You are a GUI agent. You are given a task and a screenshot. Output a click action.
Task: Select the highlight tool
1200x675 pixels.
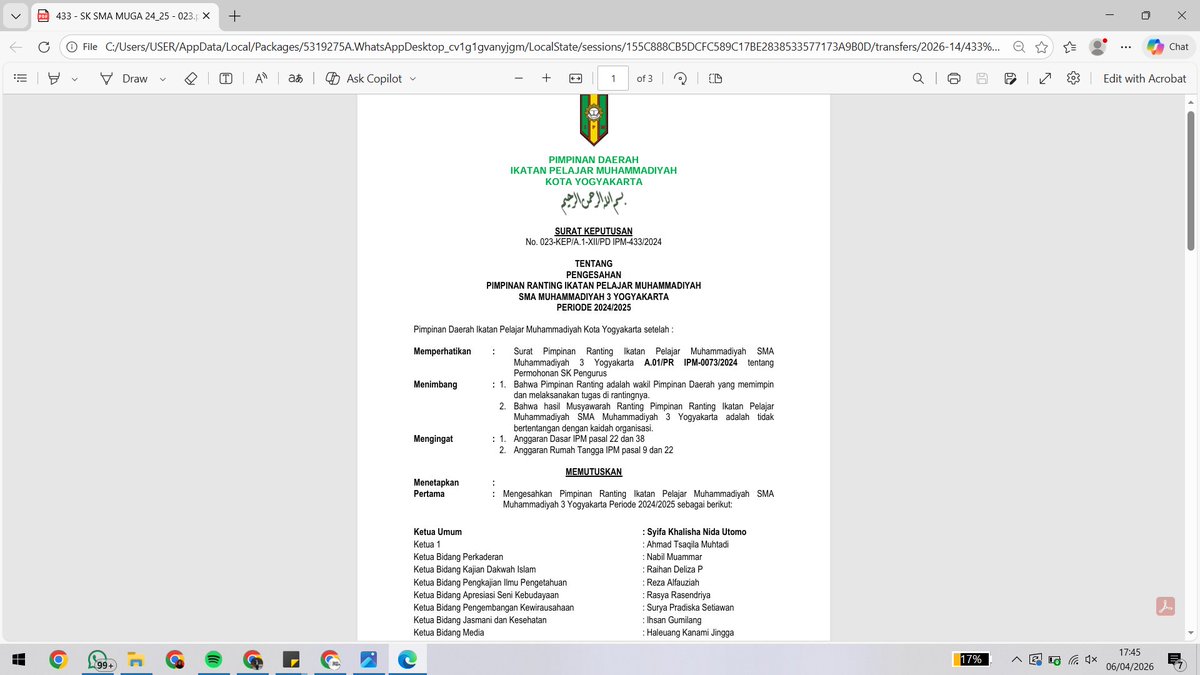(55, 78)
